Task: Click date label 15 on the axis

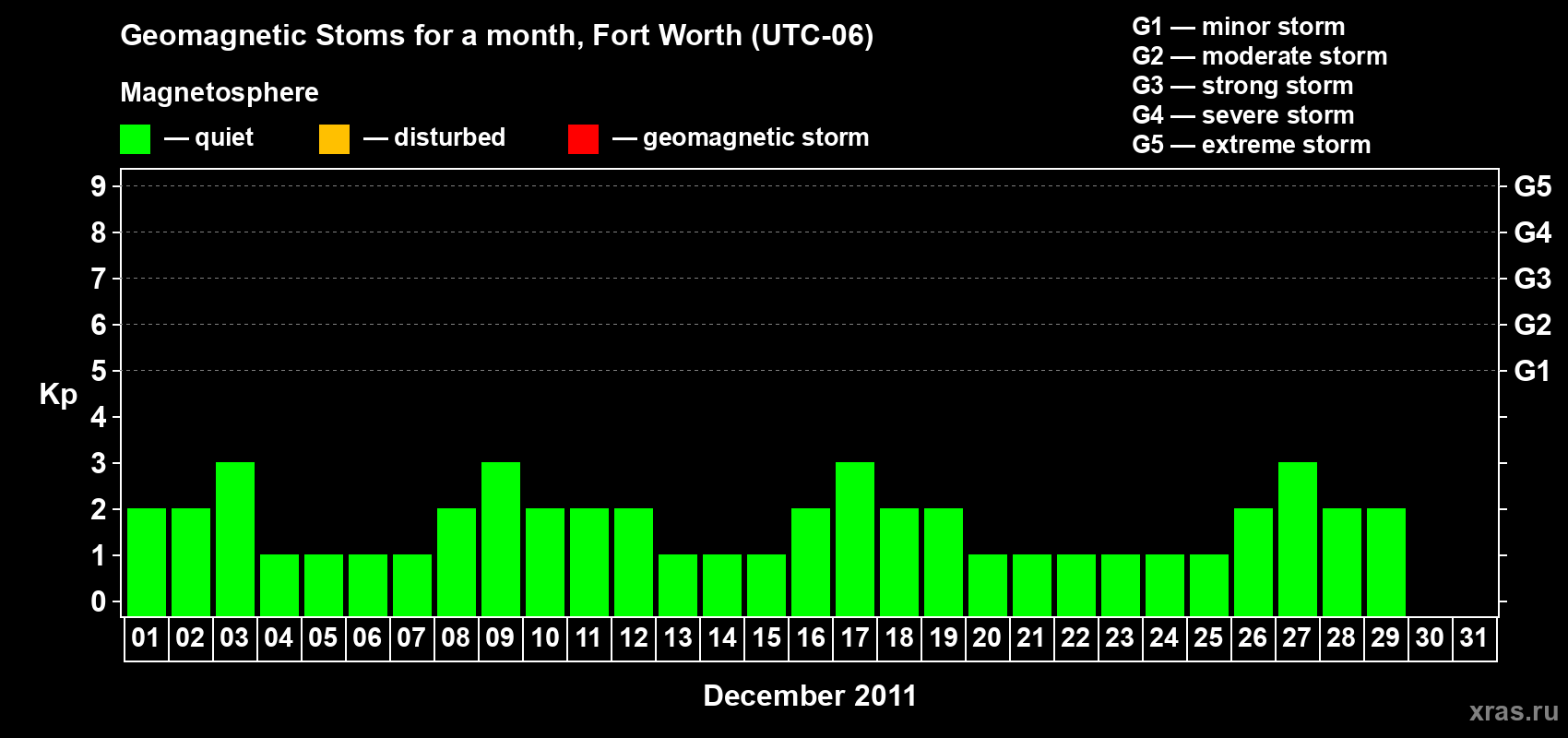Action: click(x=766, y=637)
